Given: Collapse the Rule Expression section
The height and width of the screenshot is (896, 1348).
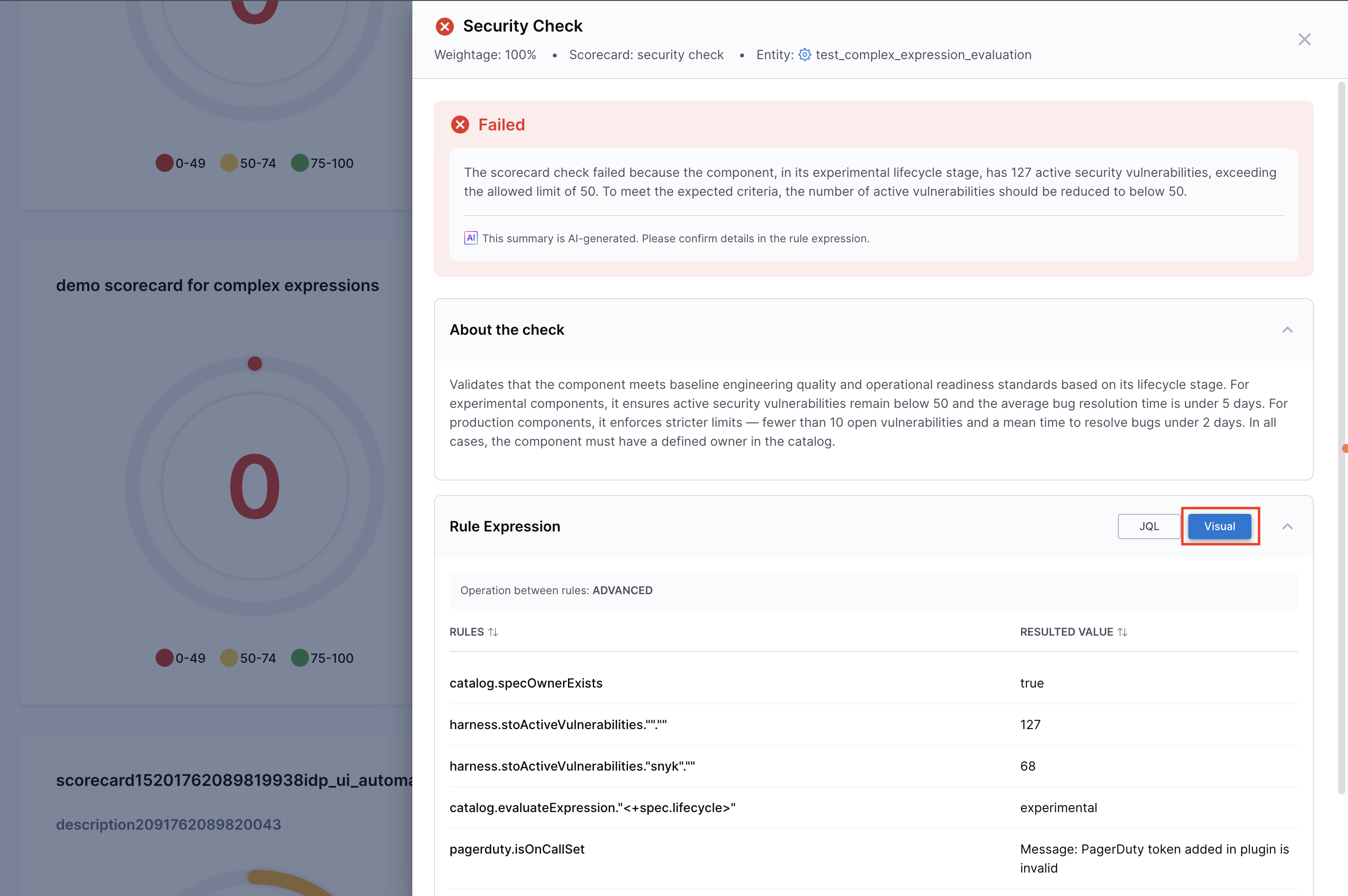Looking at the screenshot, I should tap(1287, 527).
